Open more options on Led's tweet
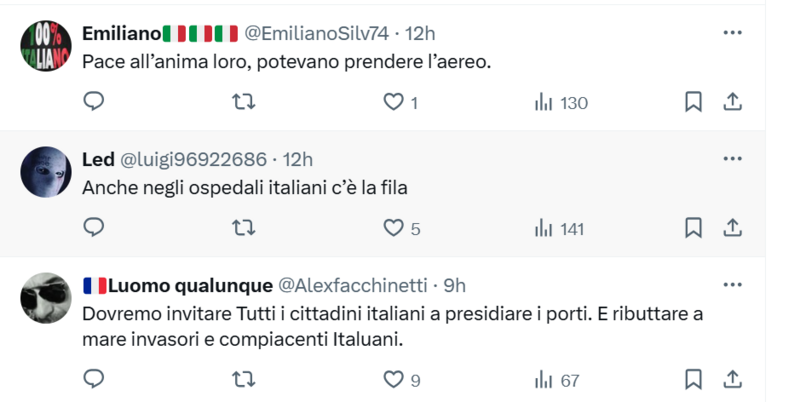 click(732, 159)
